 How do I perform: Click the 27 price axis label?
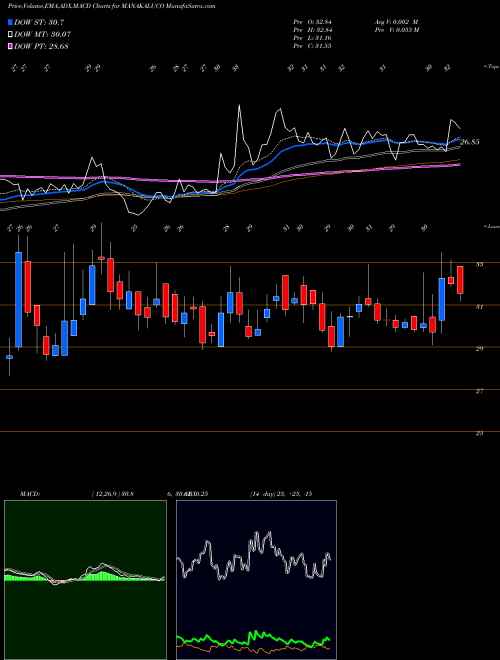[479, 391]
